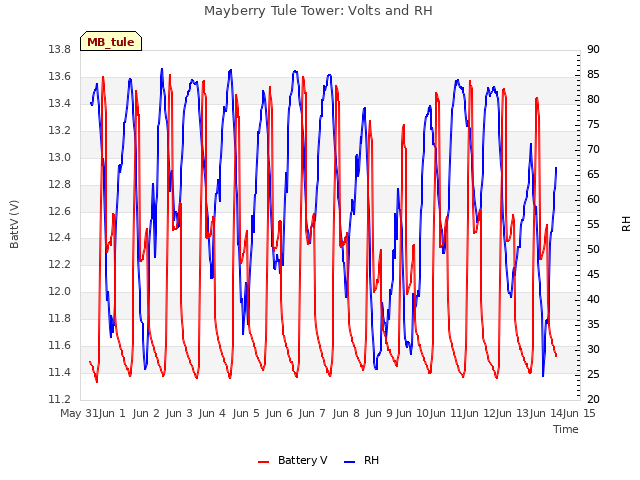Click the 40 RH tick label
640x480 pixels.
[x=593, y=299]
